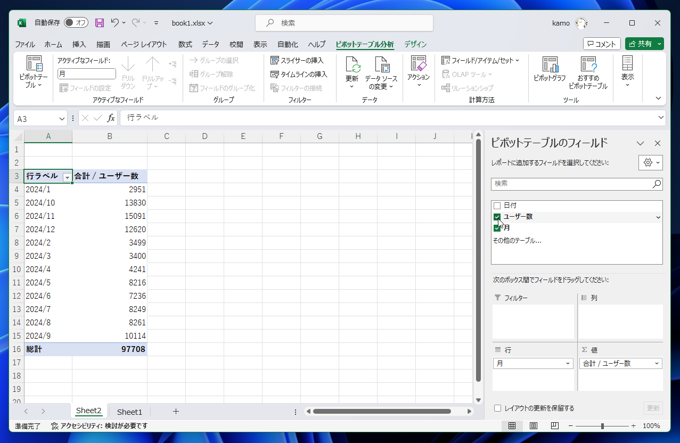The image size is (680, 443).
Task: Open Change Data Source
Action: pos(381,73)
